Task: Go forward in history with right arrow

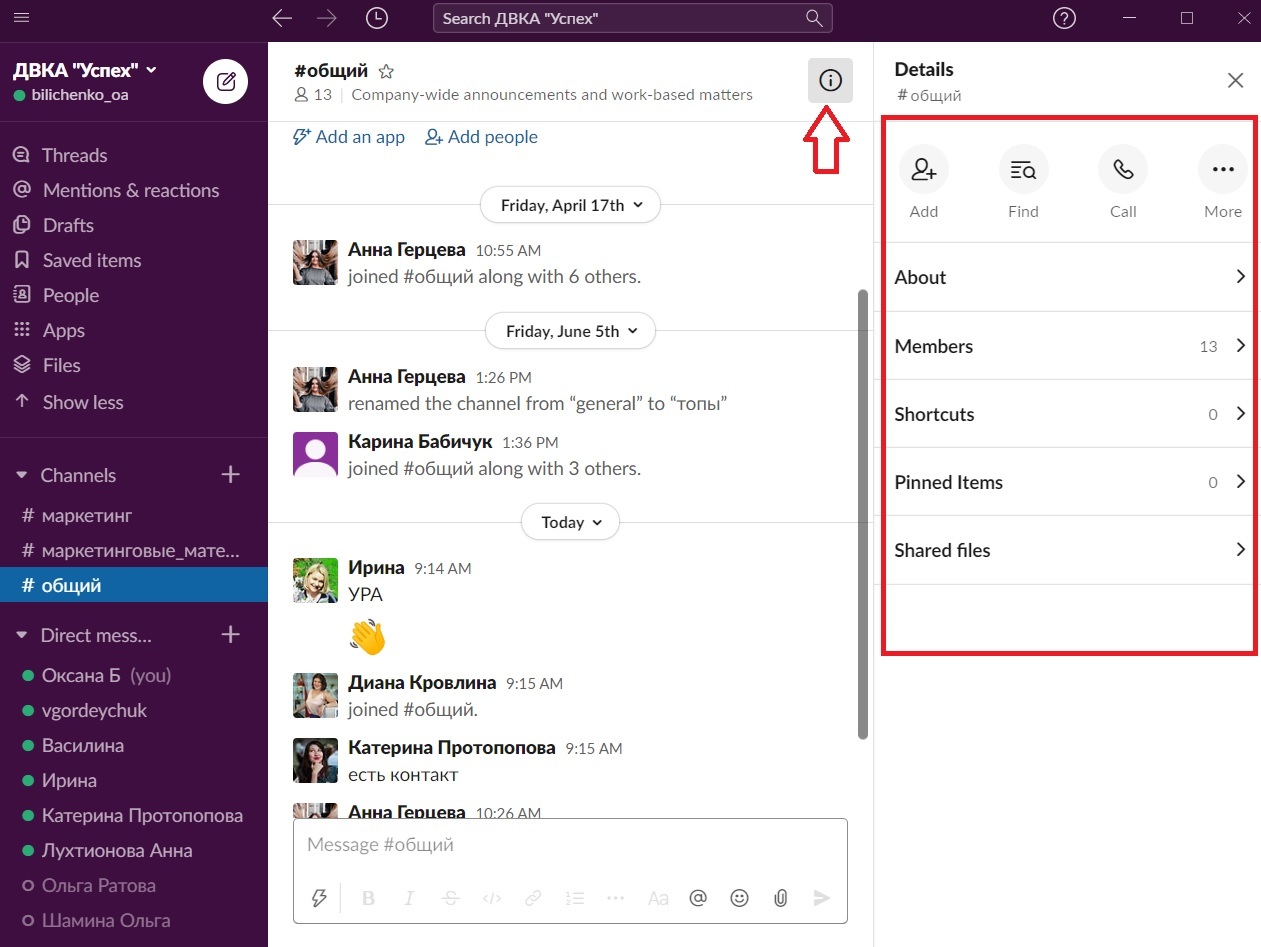Action: click(x=326, y=18)
